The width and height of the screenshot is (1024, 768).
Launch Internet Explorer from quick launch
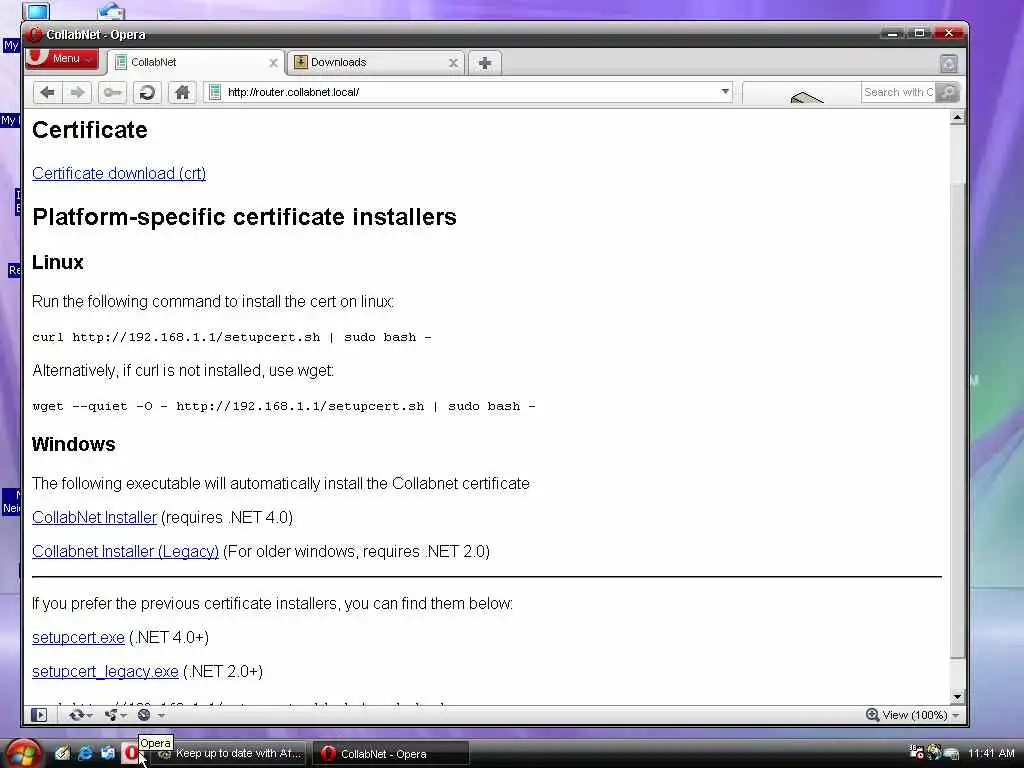85,753
